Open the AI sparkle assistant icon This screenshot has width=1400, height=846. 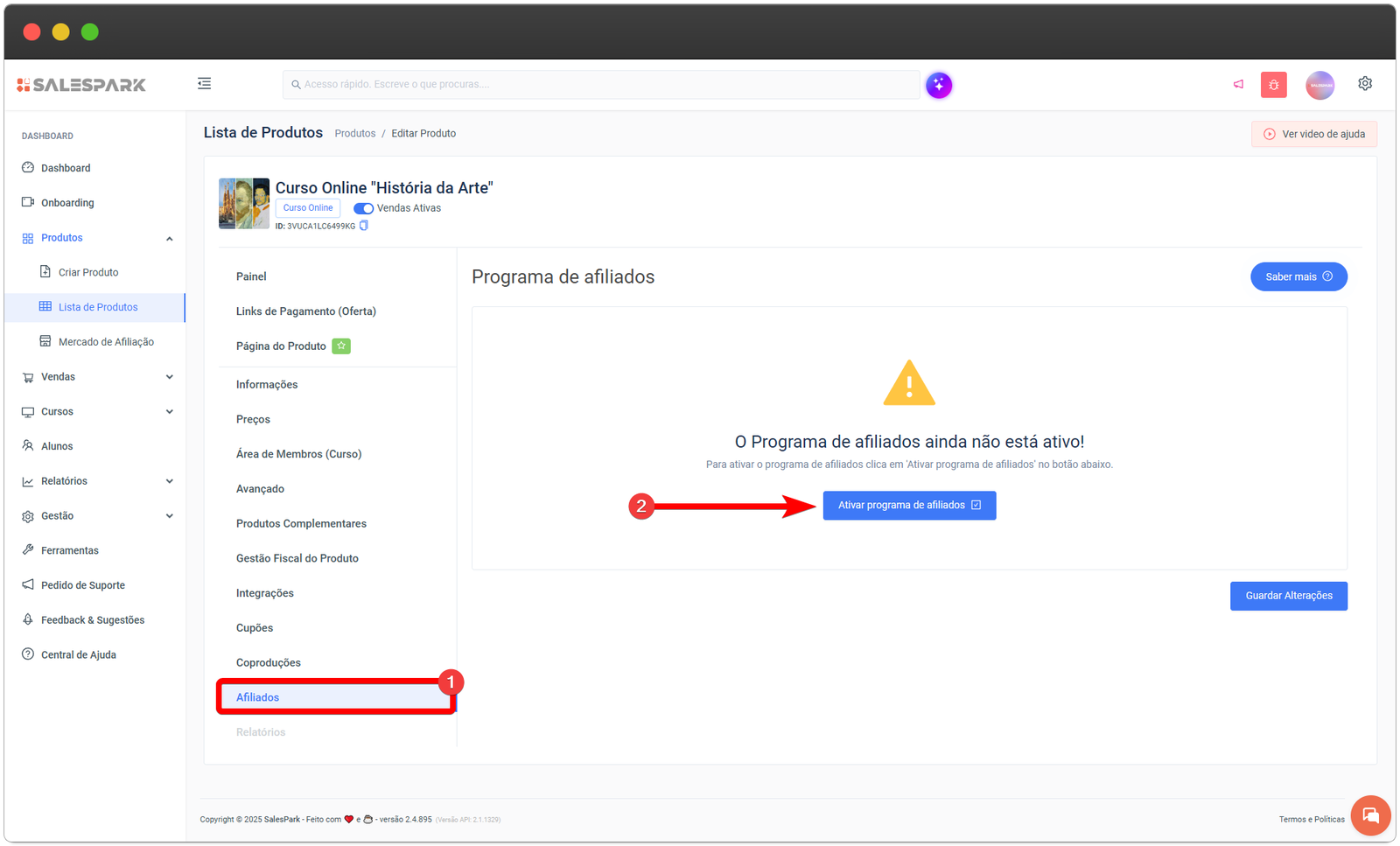coord(939,85)
